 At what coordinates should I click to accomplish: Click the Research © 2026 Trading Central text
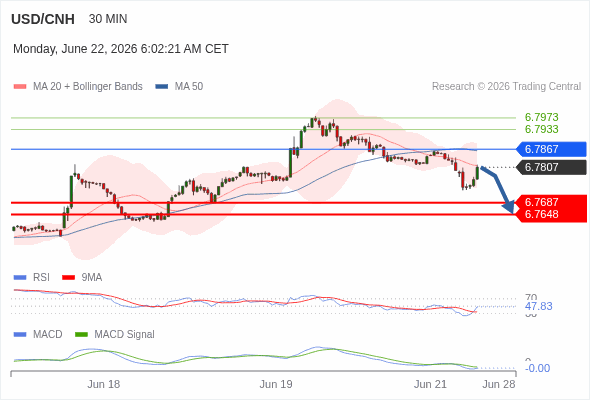506,86
